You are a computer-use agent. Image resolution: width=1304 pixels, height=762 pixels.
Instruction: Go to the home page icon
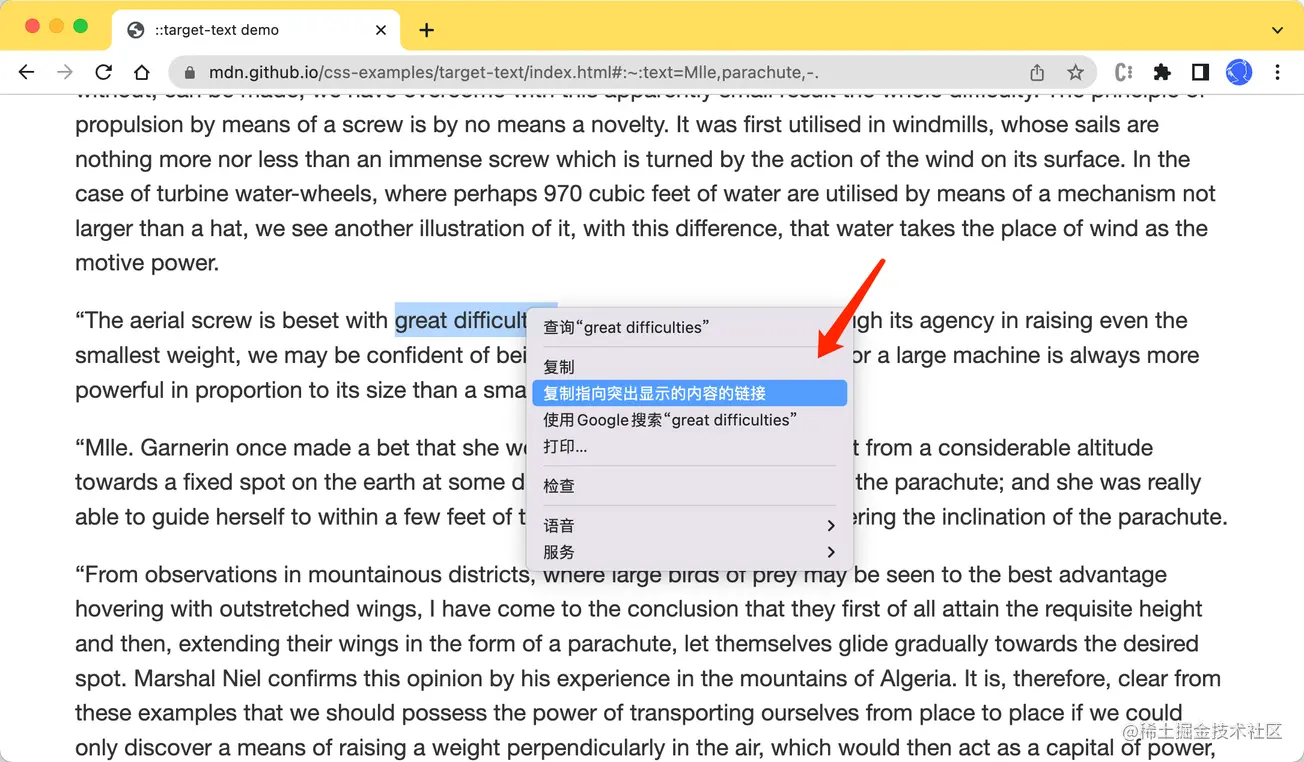point(142,72)
